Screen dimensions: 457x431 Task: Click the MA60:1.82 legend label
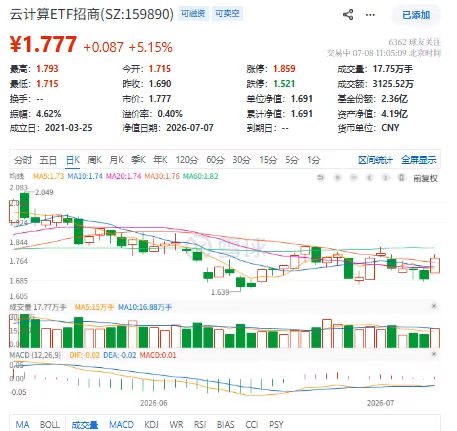tap(200, 176)
